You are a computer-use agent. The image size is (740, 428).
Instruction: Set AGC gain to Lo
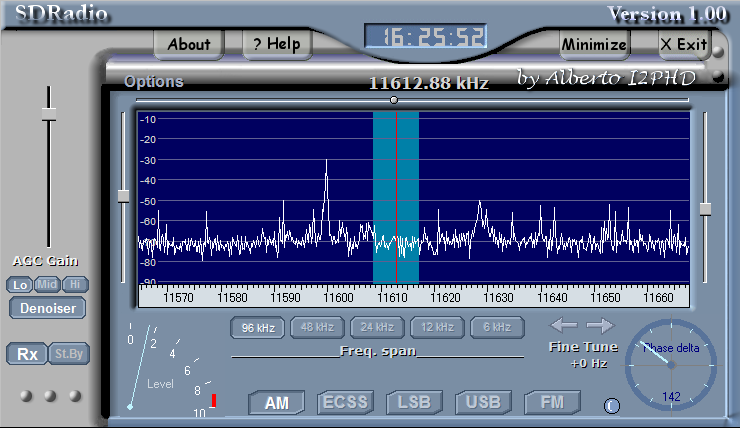coord(20,285)
